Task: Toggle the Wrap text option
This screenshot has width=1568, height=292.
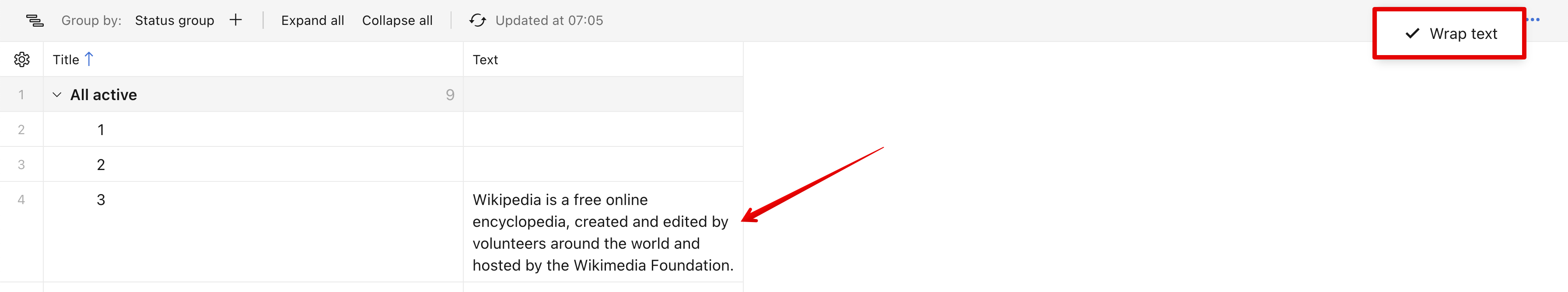Action: coord(1450,34)
